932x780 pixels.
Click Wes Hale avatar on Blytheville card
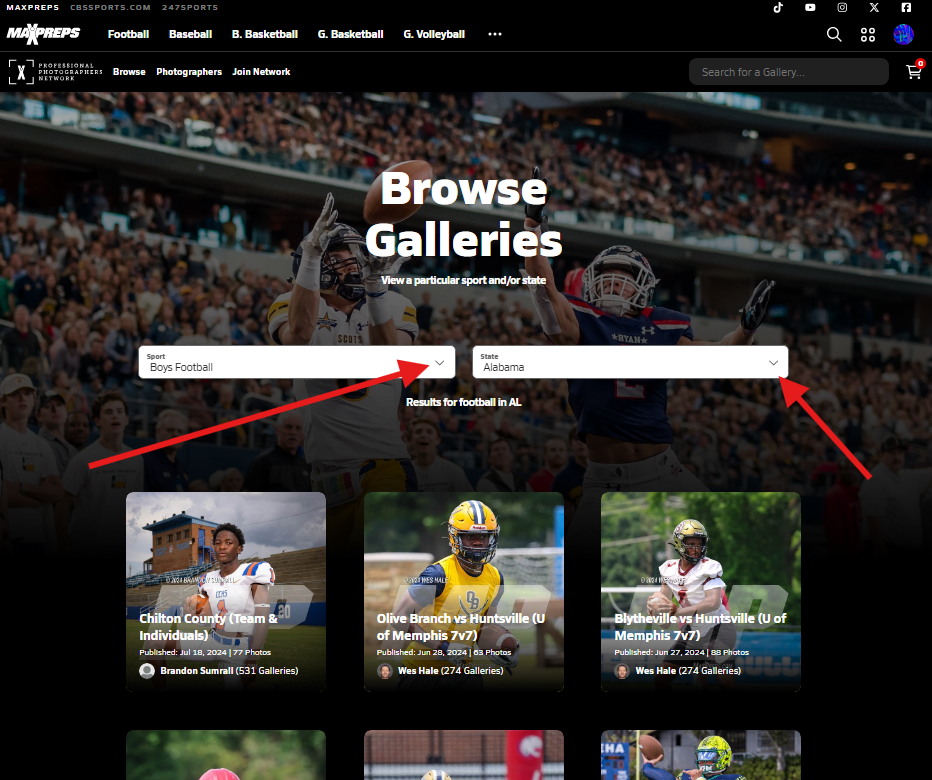point(622,671)
